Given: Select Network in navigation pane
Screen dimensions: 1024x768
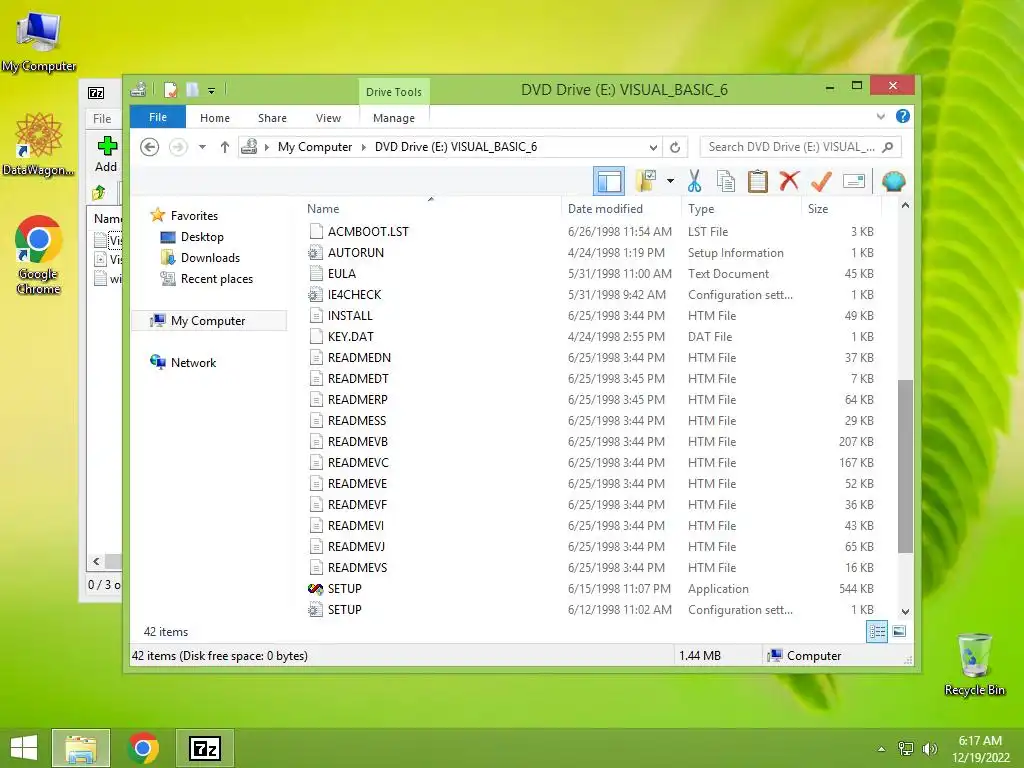Looking at the screenshot, I should click(193, 362).
